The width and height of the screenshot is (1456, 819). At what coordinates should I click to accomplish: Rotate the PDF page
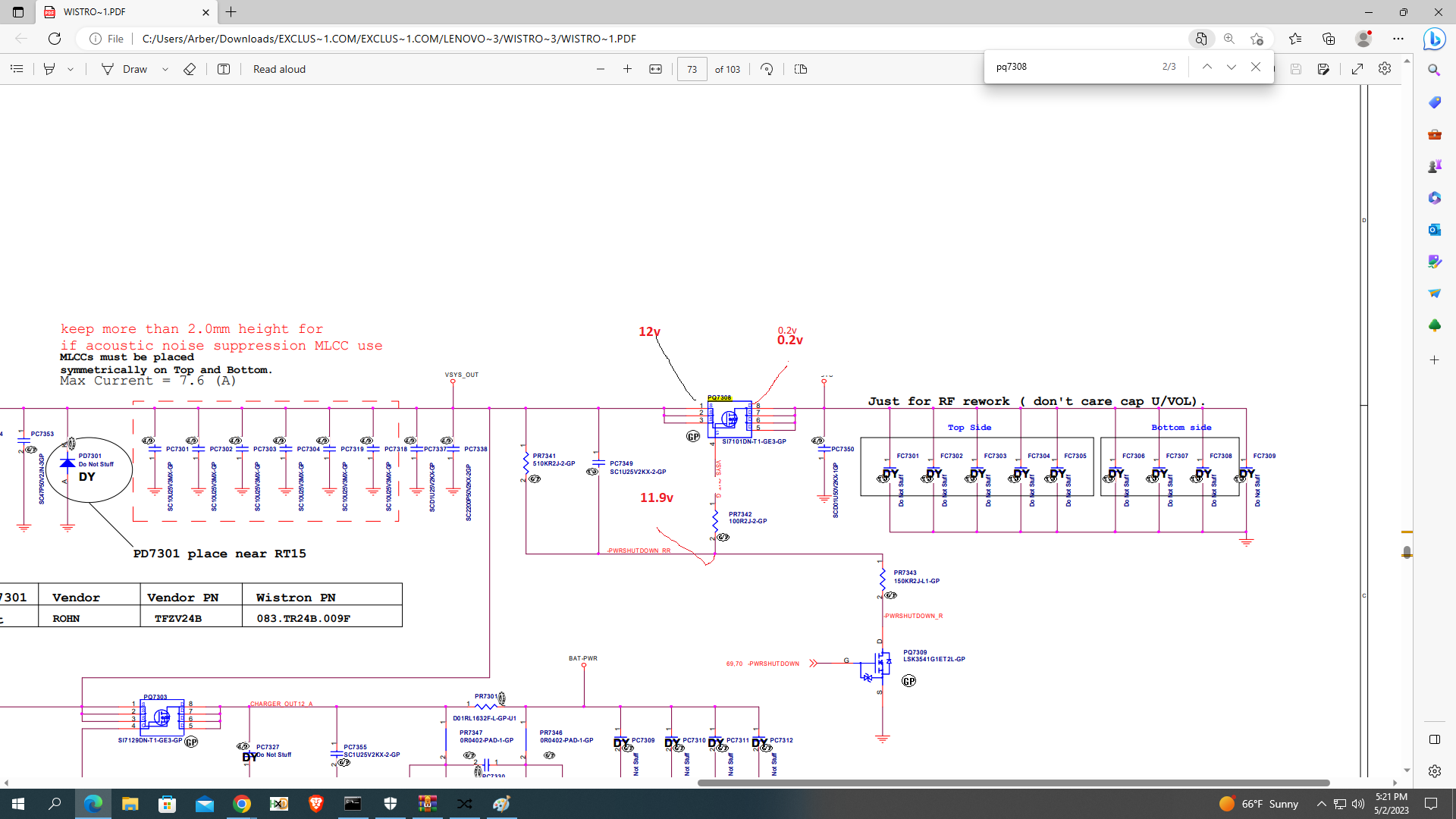click(767, 69)
